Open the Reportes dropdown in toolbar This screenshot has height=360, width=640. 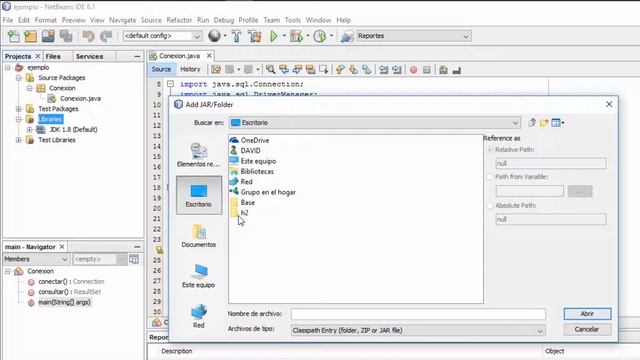[413, 36]
